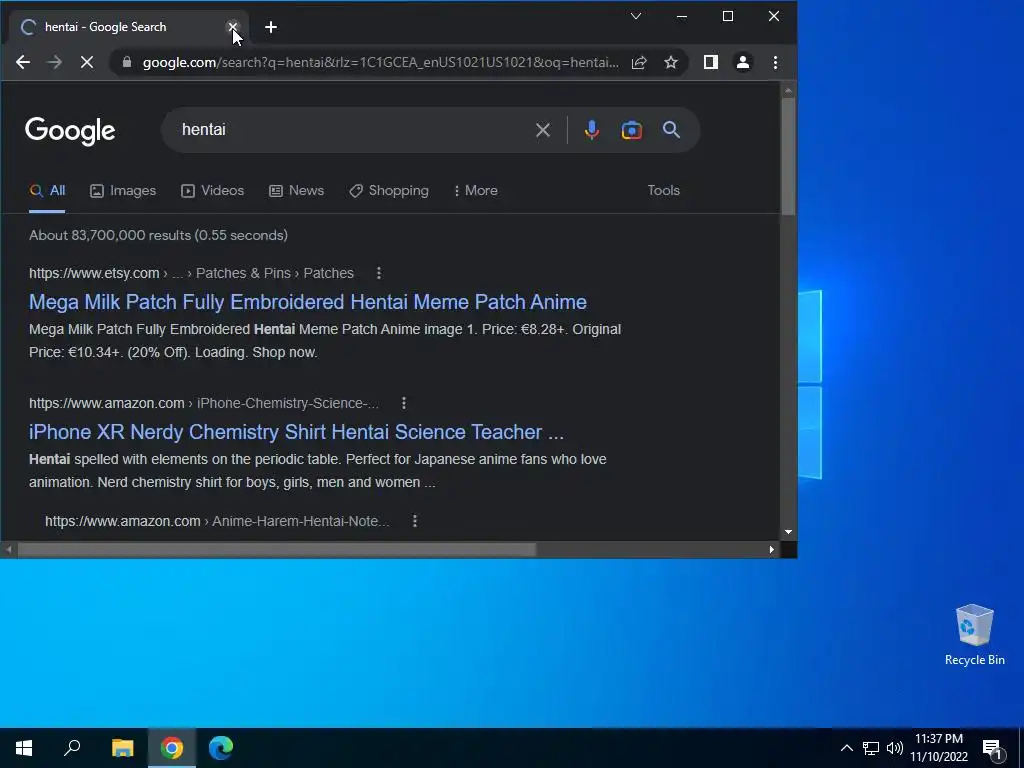Click the scroll up arrow
Image resolution: width=1024 pixels, height=768 pixels.
(x=788, y=90)
